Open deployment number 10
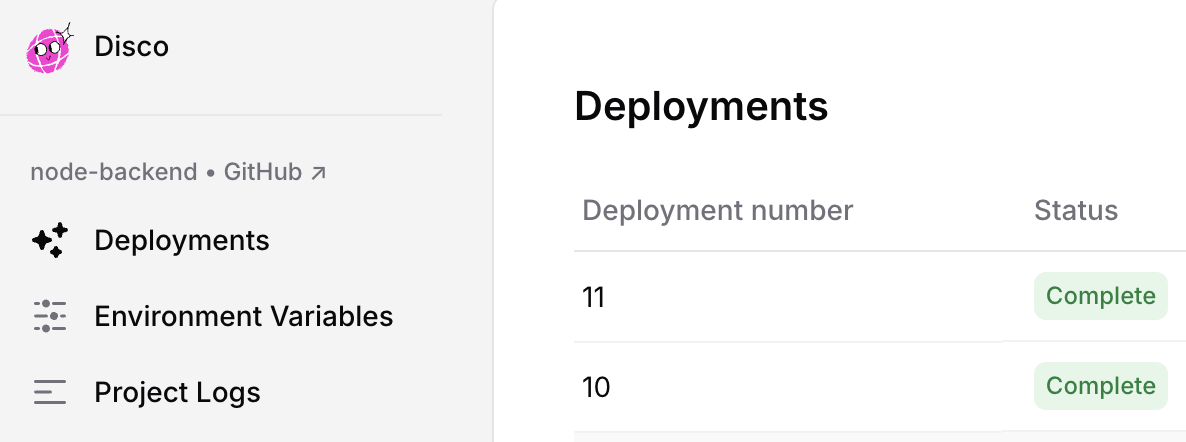This screenshot has width=1186, height=442. 596,387
